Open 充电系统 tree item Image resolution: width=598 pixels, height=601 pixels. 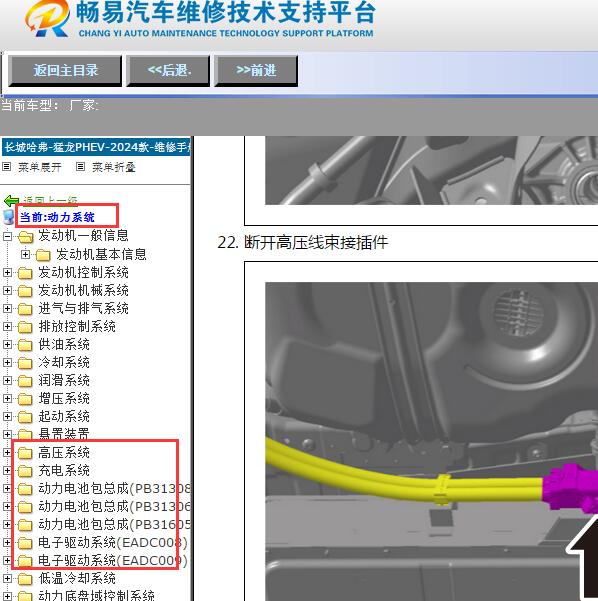(x=64, y=471)
